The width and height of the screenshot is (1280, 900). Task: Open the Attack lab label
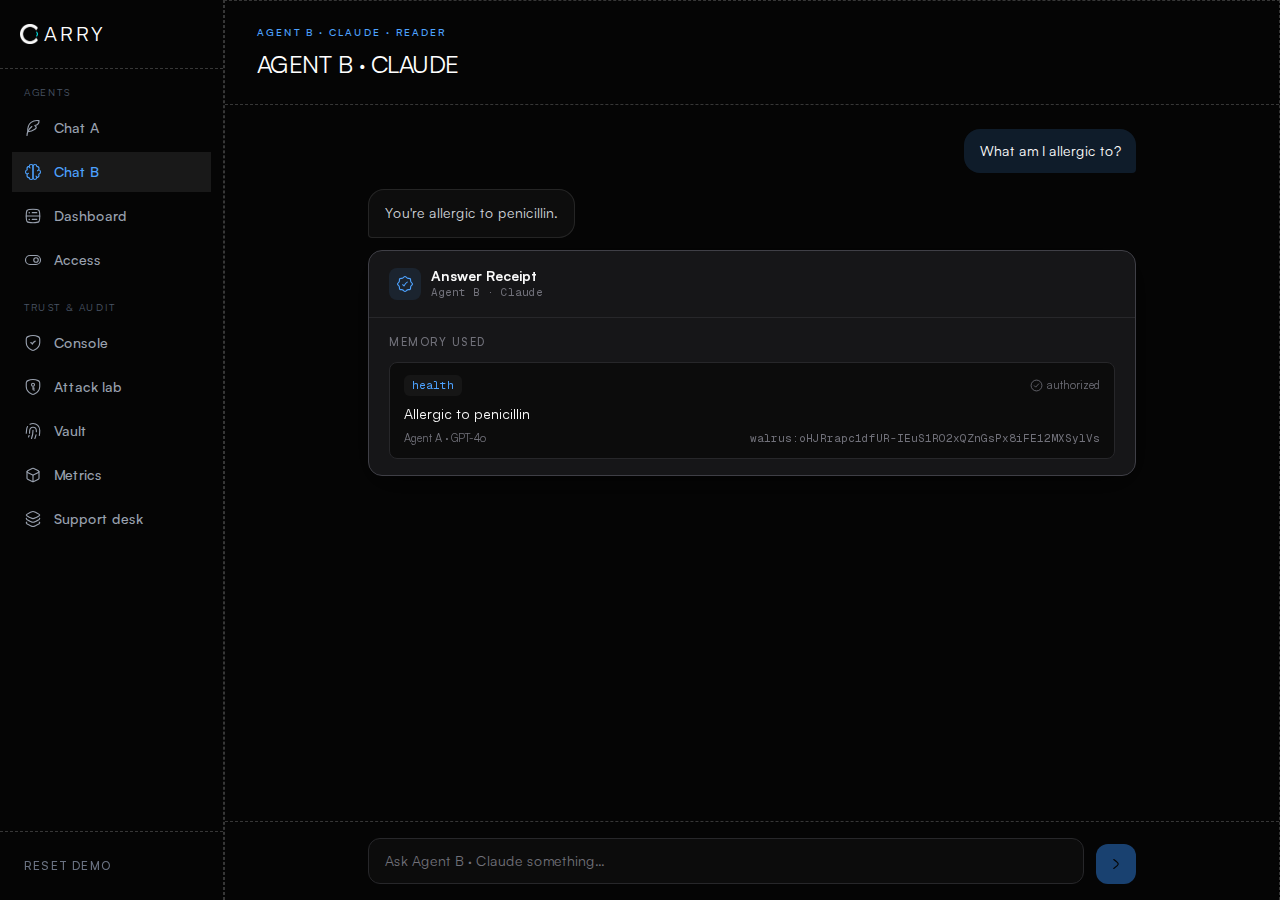coord(88,387)
